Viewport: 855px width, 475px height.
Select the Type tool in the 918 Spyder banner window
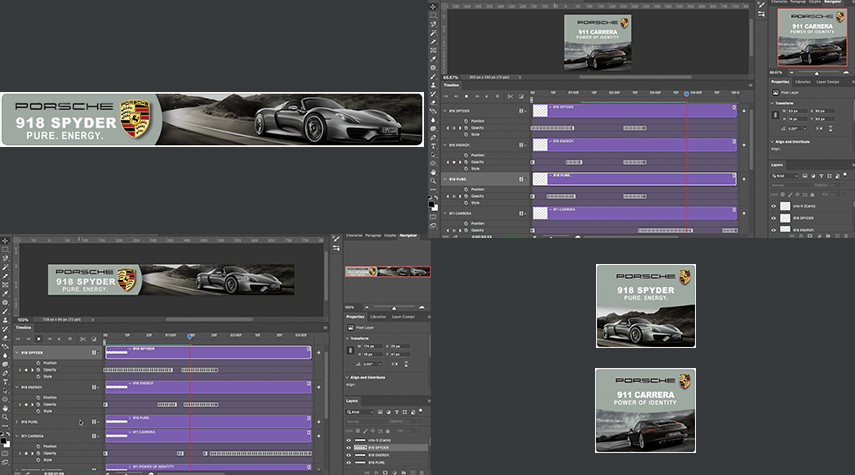pyautogui.click(x=5, y=382)
